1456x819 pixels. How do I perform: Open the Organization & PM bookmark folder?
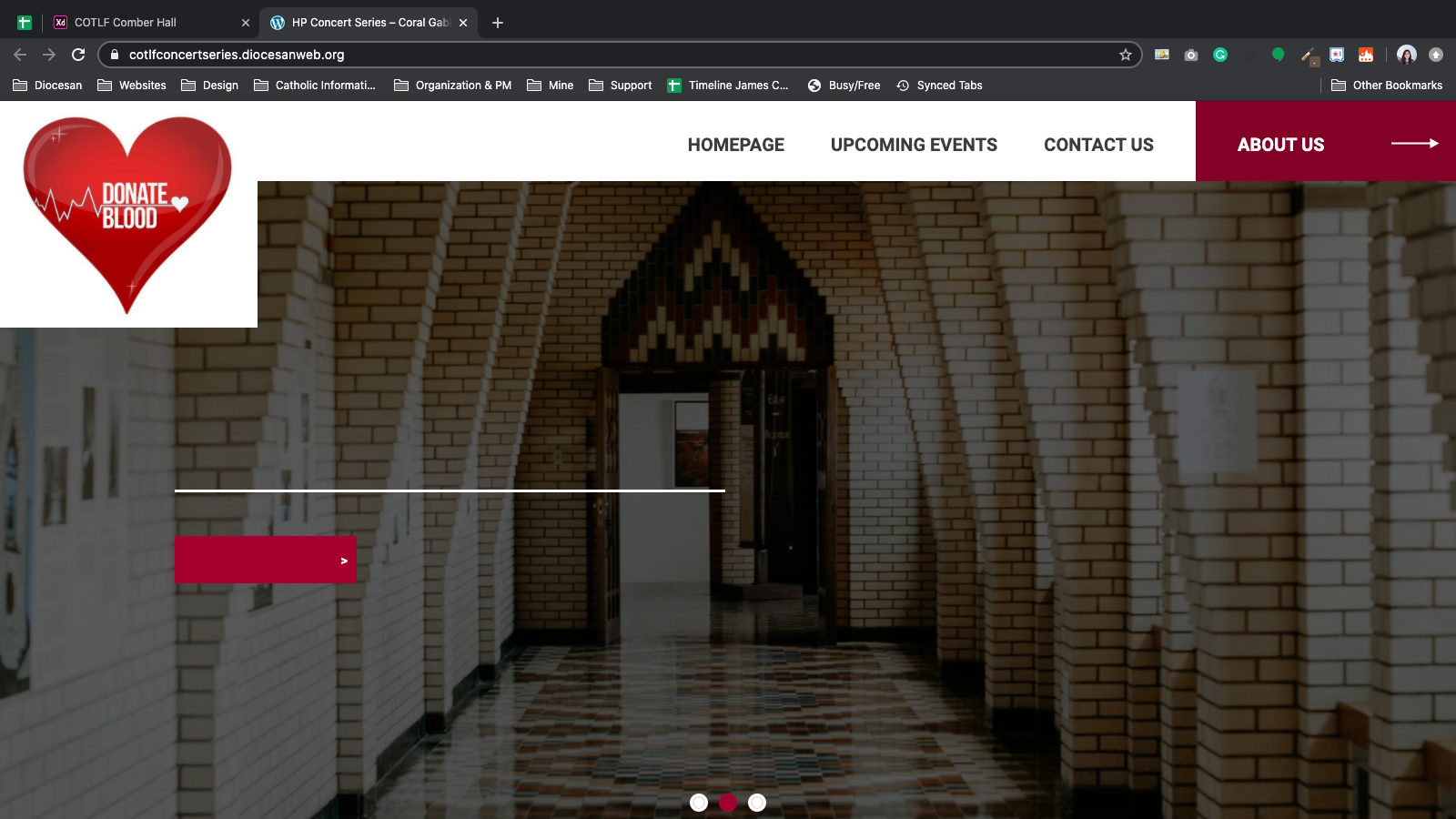point(452,86)
